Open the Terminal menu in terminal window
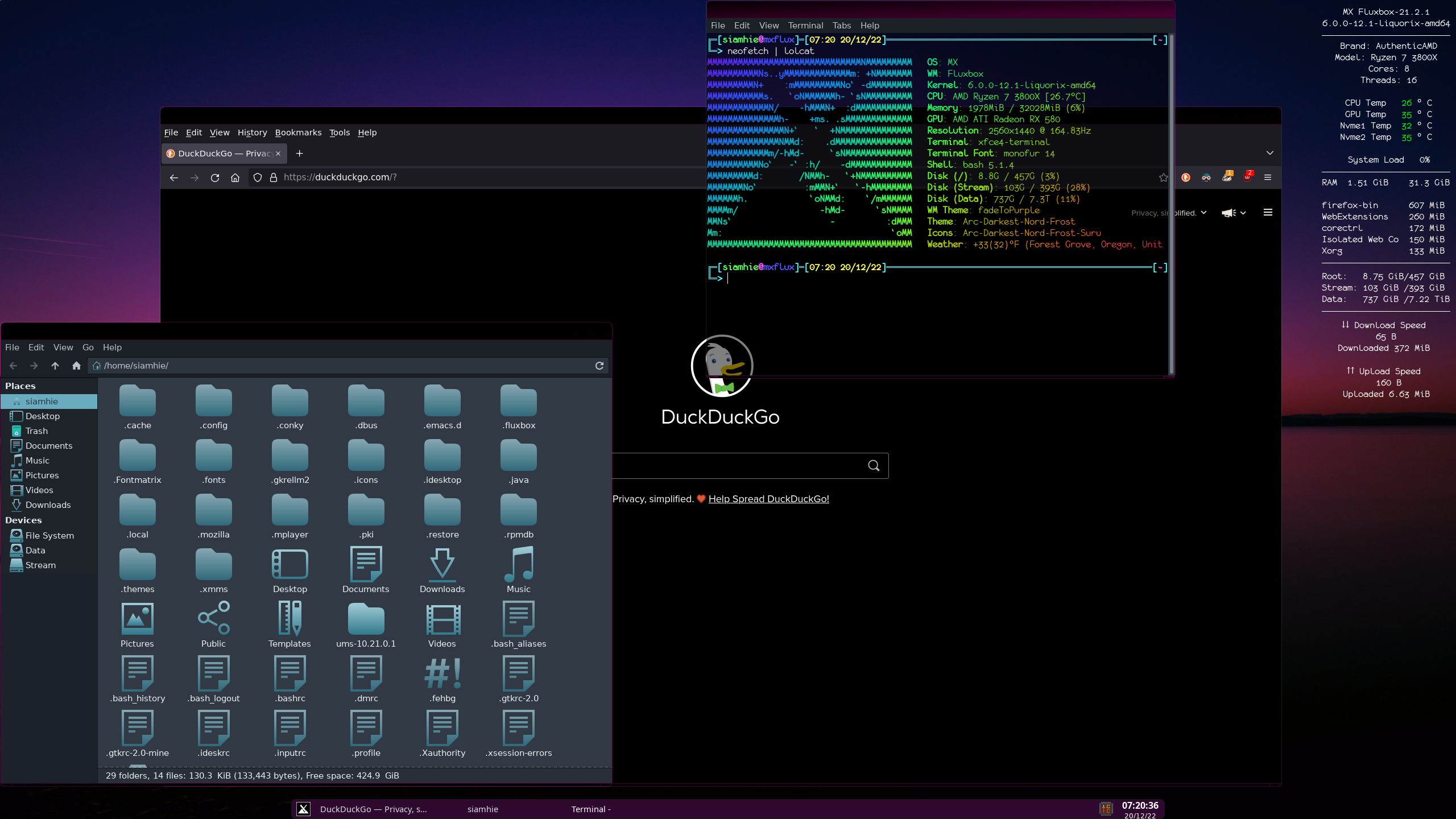This screenshot has width=1456, height=819. coord(805,26)
